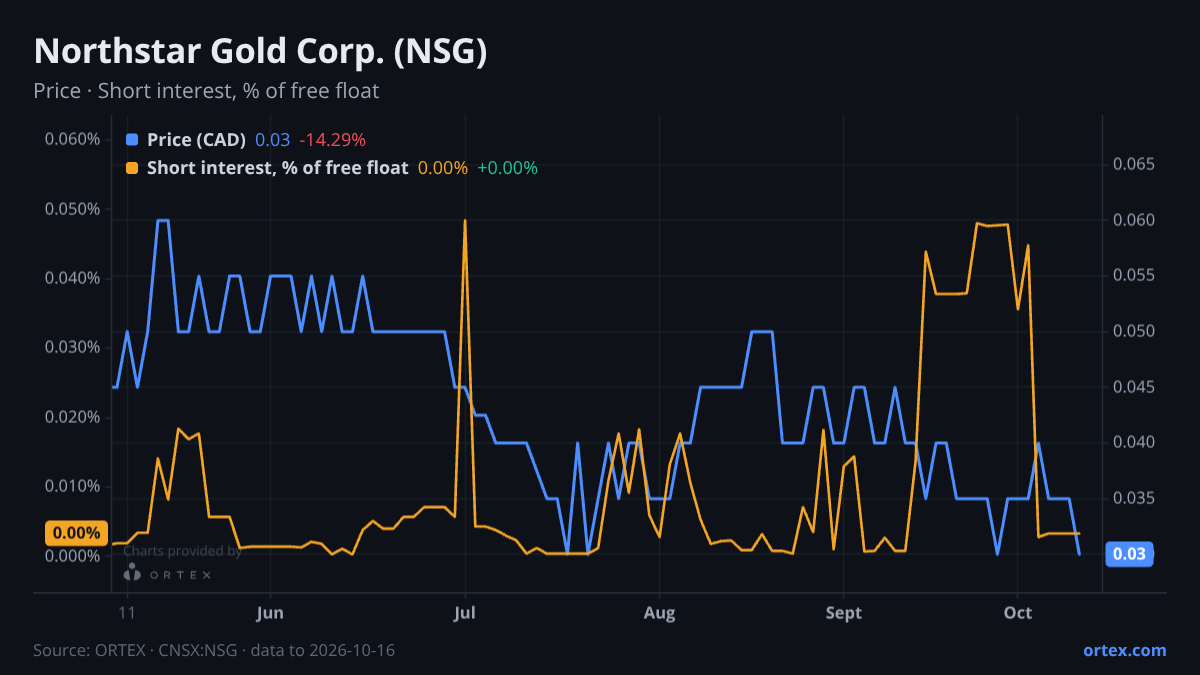The height and width of the screenshot is (675, 1200).
Task: Select the 0.00% orange axis tag
Action: [75, 533]
